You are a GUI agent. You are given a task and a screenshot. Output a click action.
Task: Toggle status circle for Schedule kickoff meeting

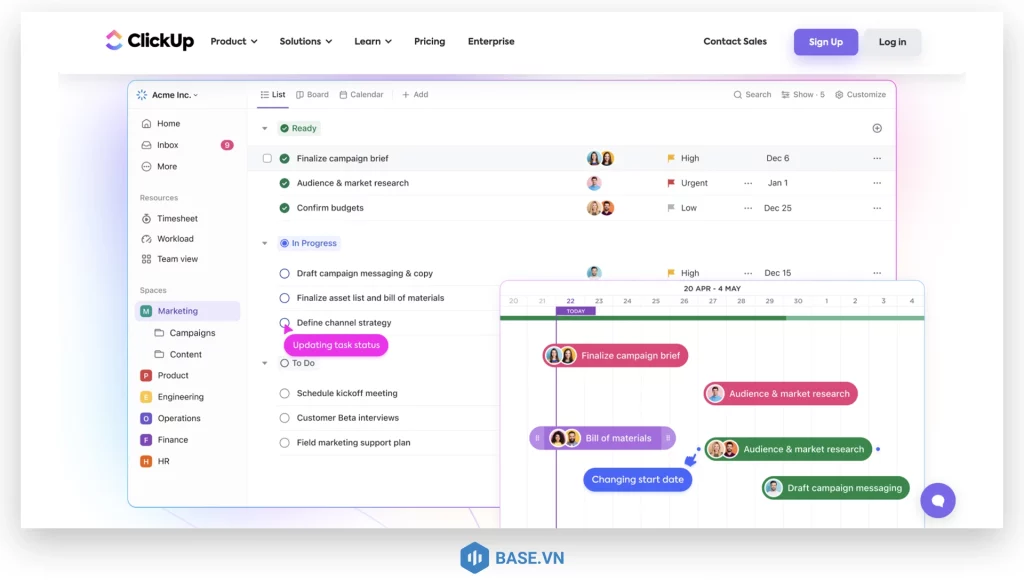285,394
